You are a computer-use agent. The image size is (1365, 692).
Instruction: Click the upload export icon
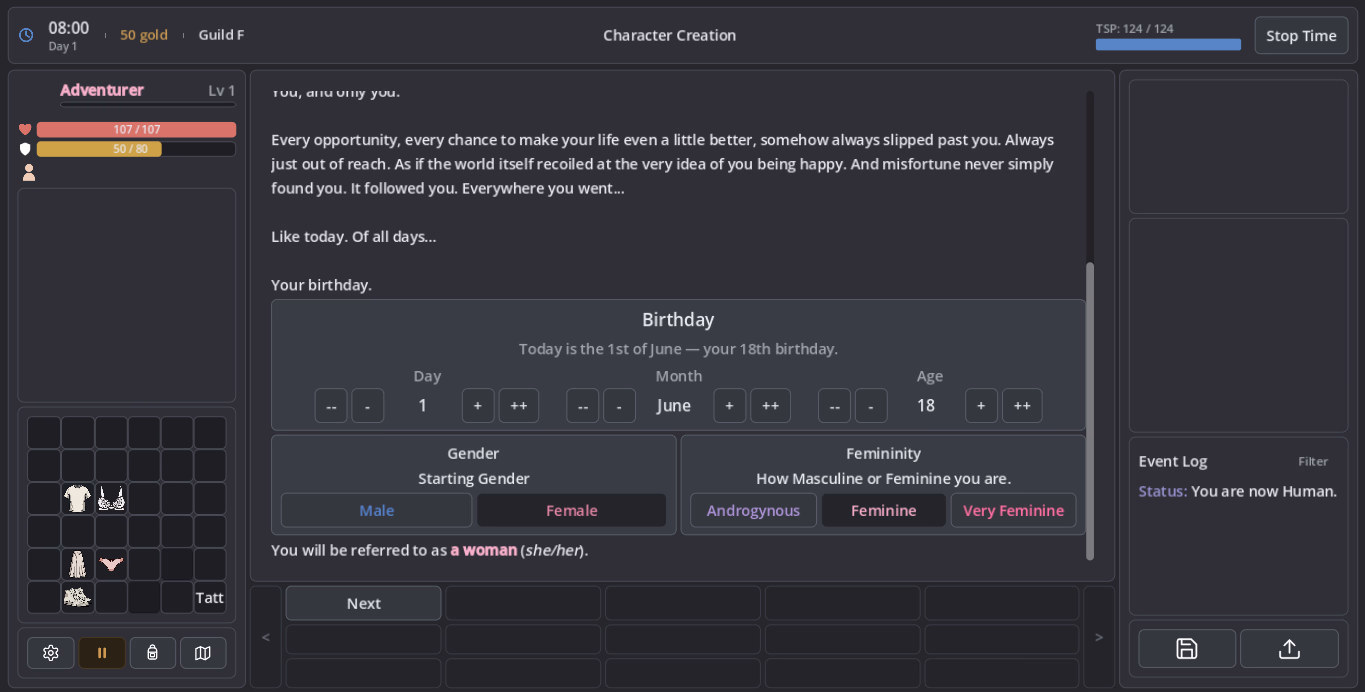[x=1289, y=649]
